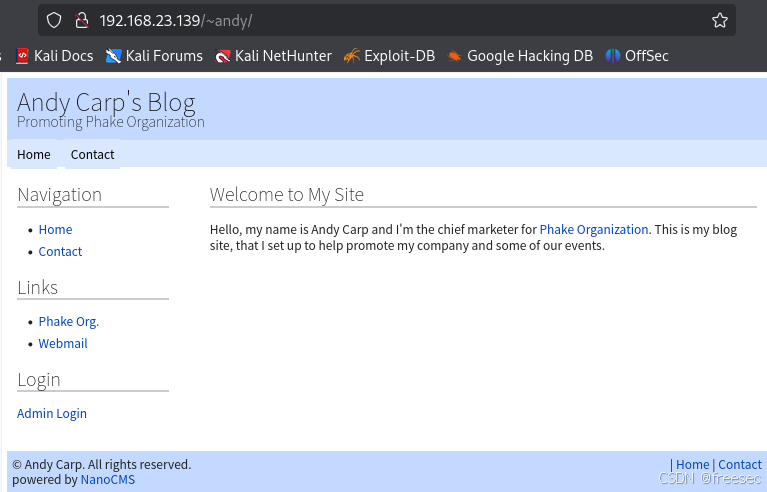Open the NanoCMS footer link
767x492 pixels.
pos(108,479)
